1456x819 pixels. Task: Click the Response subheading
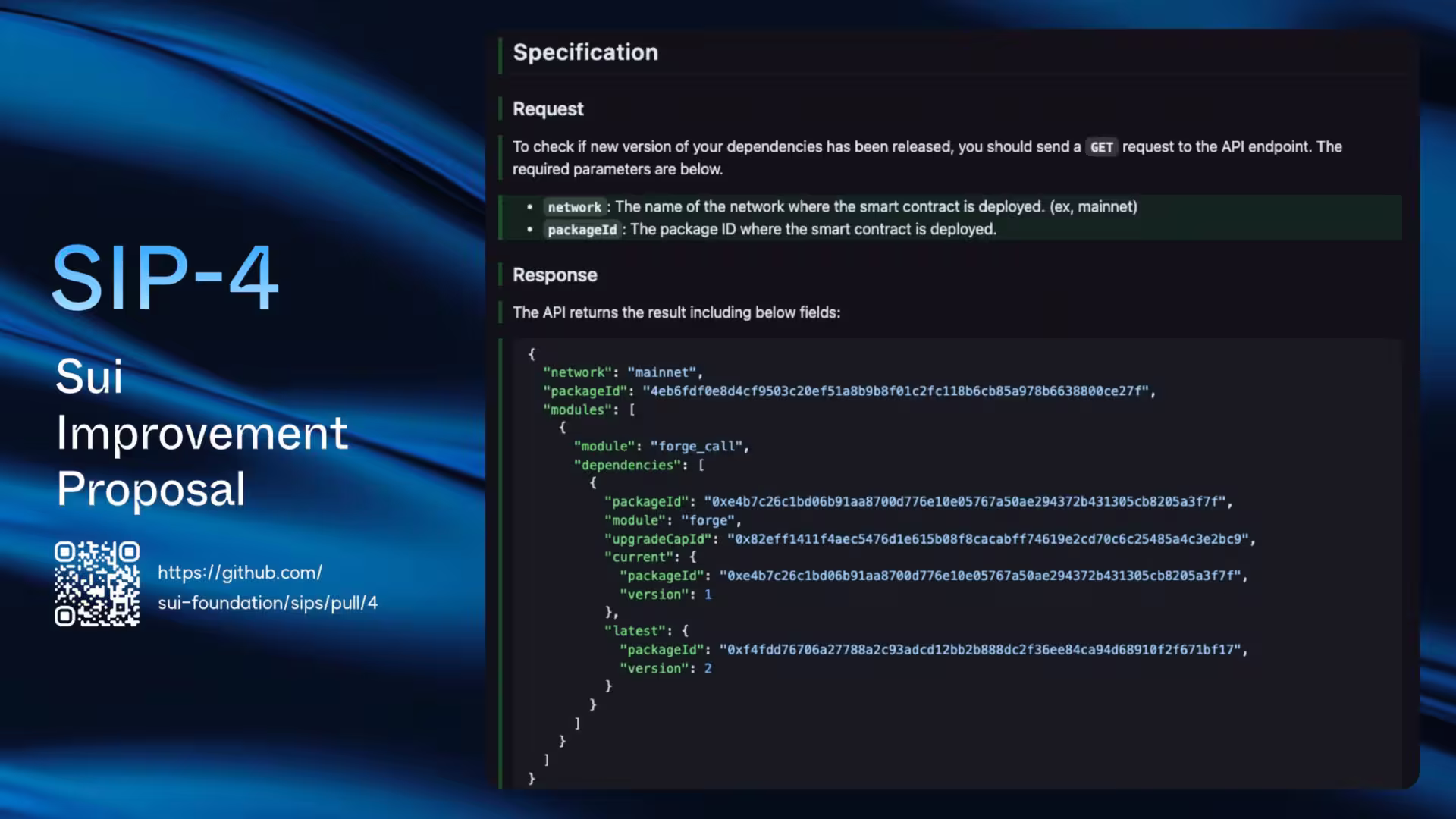(554, 275)
